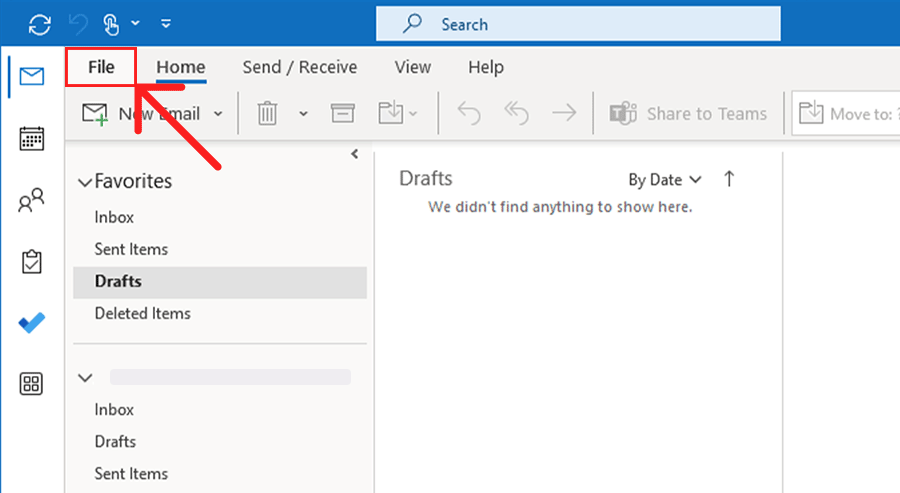
Task: Click the Move to: quick step
Action: click(846, 113)
